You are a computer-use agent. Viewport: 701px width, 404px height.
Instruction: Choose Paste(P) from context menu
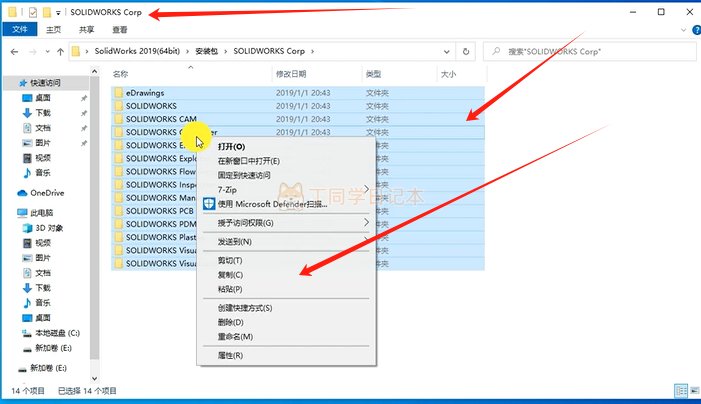pyautogui.click(x=286, y=289)
